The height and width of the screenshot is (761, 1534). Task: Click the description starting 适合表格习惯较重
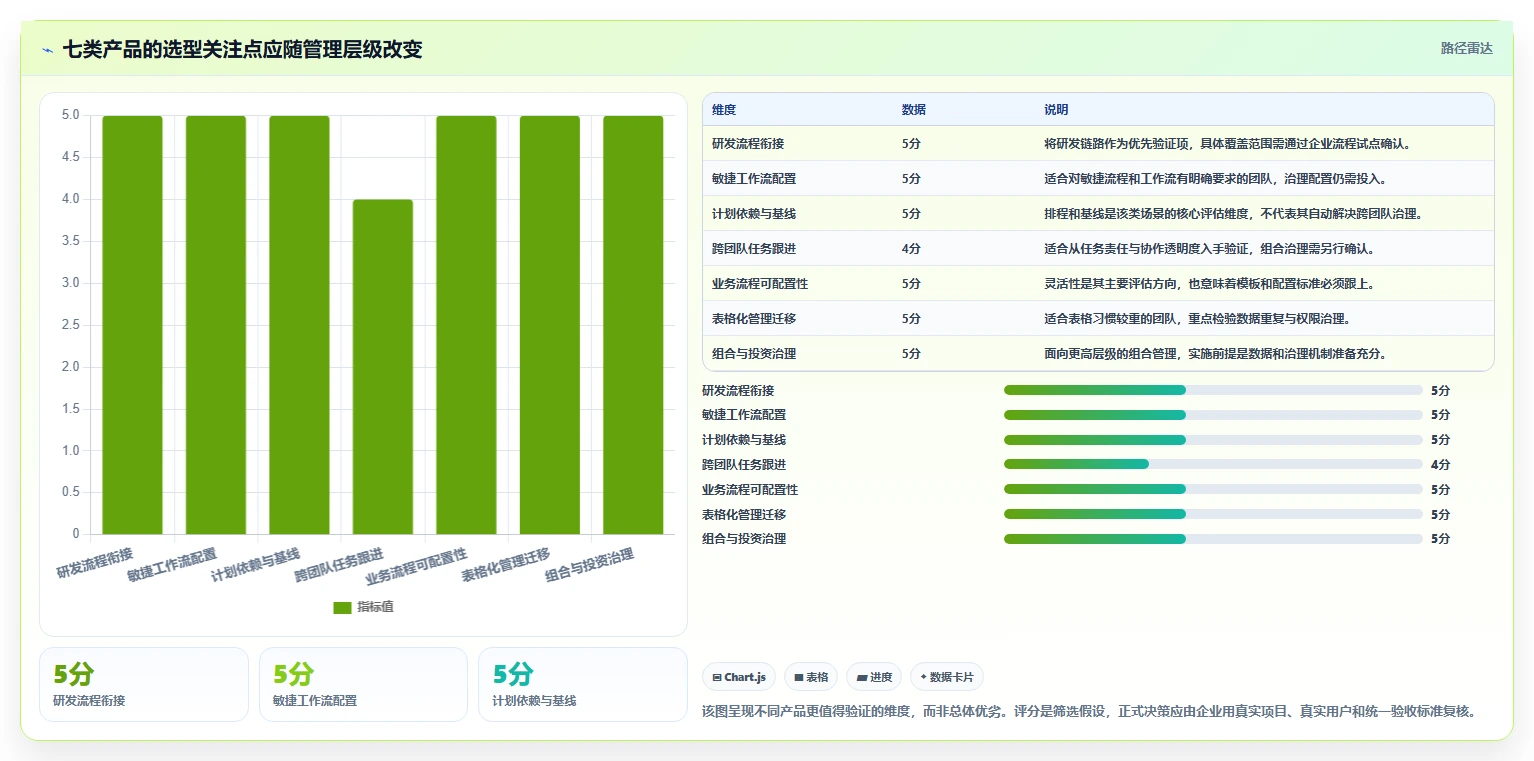(x=1198, y=319)
